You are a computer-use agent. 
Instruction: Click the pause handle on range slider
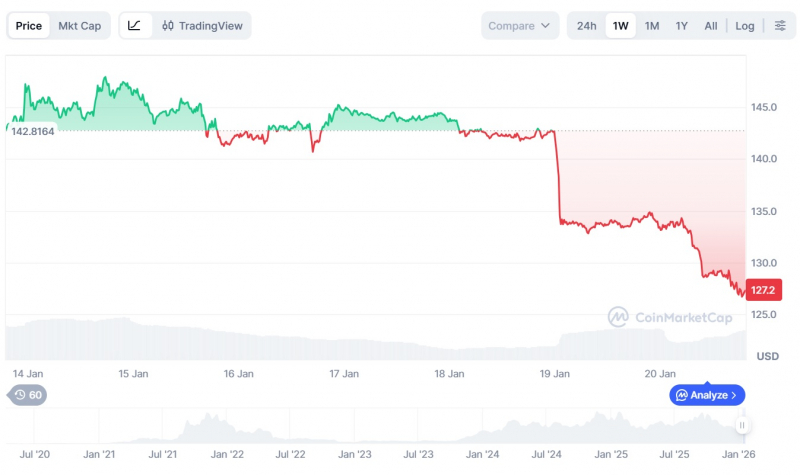click(742, 425)
